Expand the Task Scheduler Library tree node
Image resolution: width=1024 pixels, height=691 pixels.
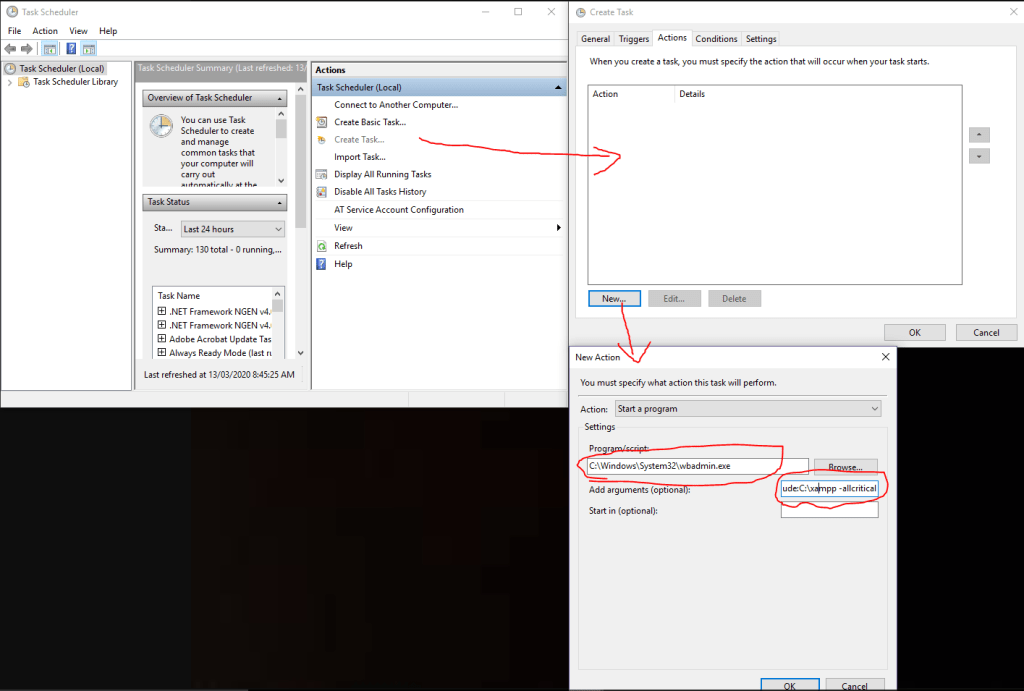pos(10,82)
